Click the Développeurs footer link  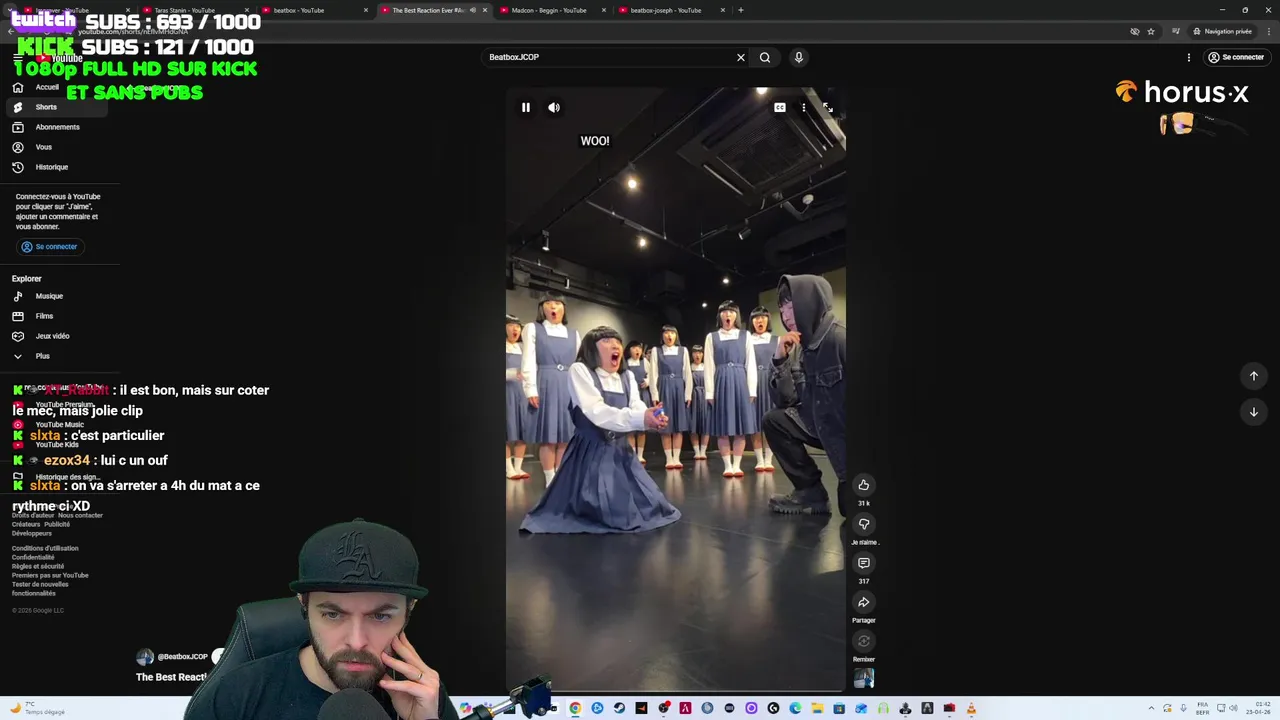[32, 533]
